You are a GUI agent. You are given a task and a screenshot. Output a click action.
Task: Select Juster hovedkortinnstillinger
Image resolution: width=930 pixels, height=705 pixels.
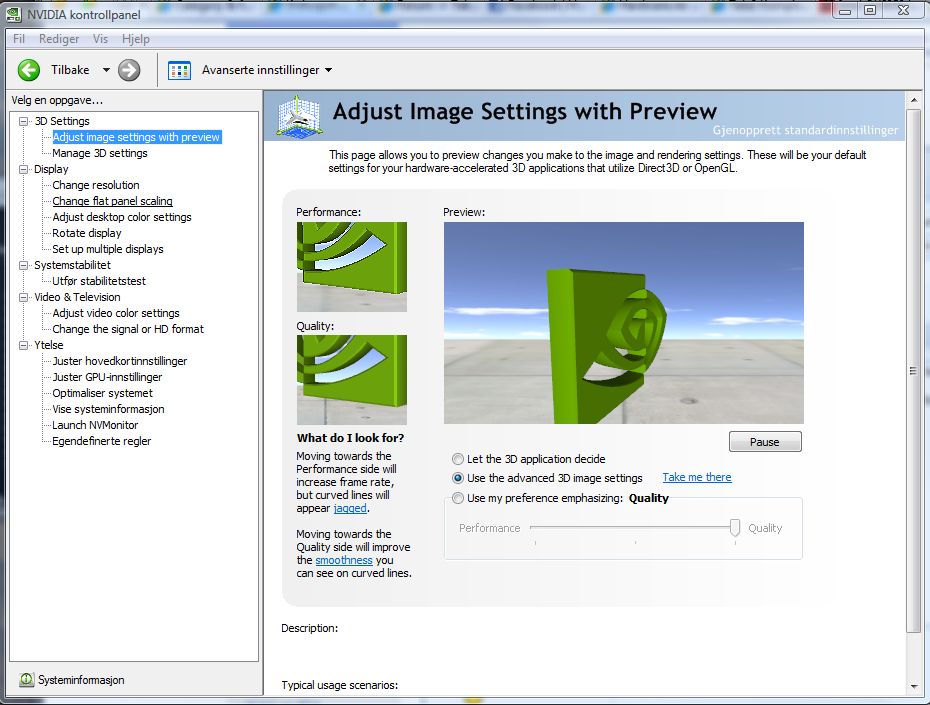[119, 361]
